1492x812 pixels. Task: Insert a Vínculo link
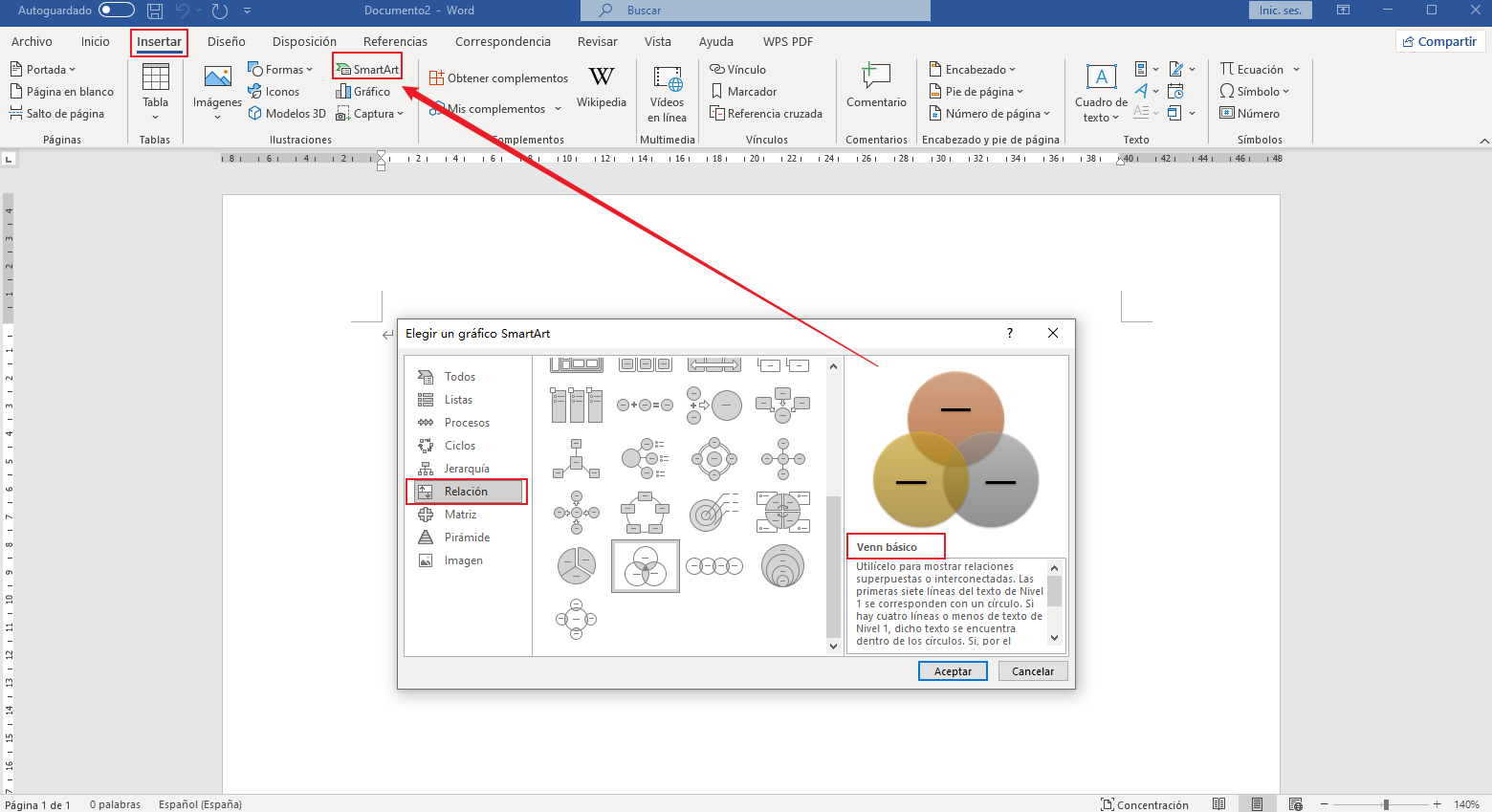(737, 70)
